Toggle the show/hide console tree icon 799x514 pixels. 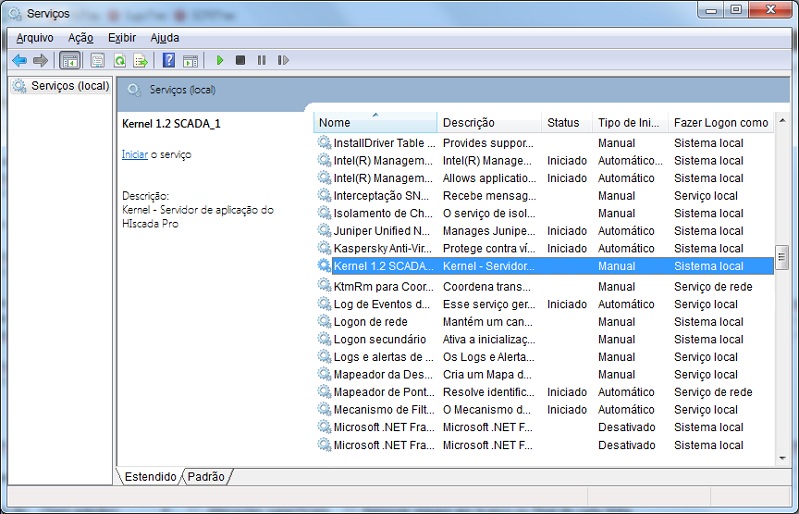pyautogui.click(x=70, y=61)
